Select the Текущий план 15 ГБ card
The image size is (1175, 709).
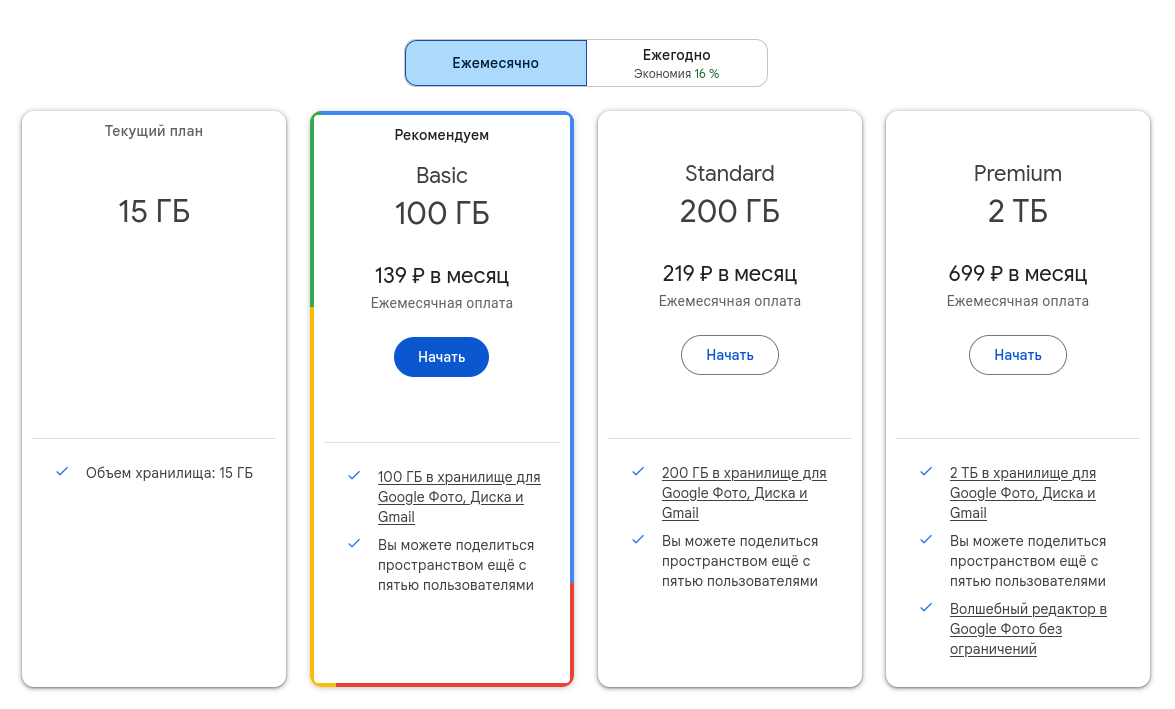154,300
